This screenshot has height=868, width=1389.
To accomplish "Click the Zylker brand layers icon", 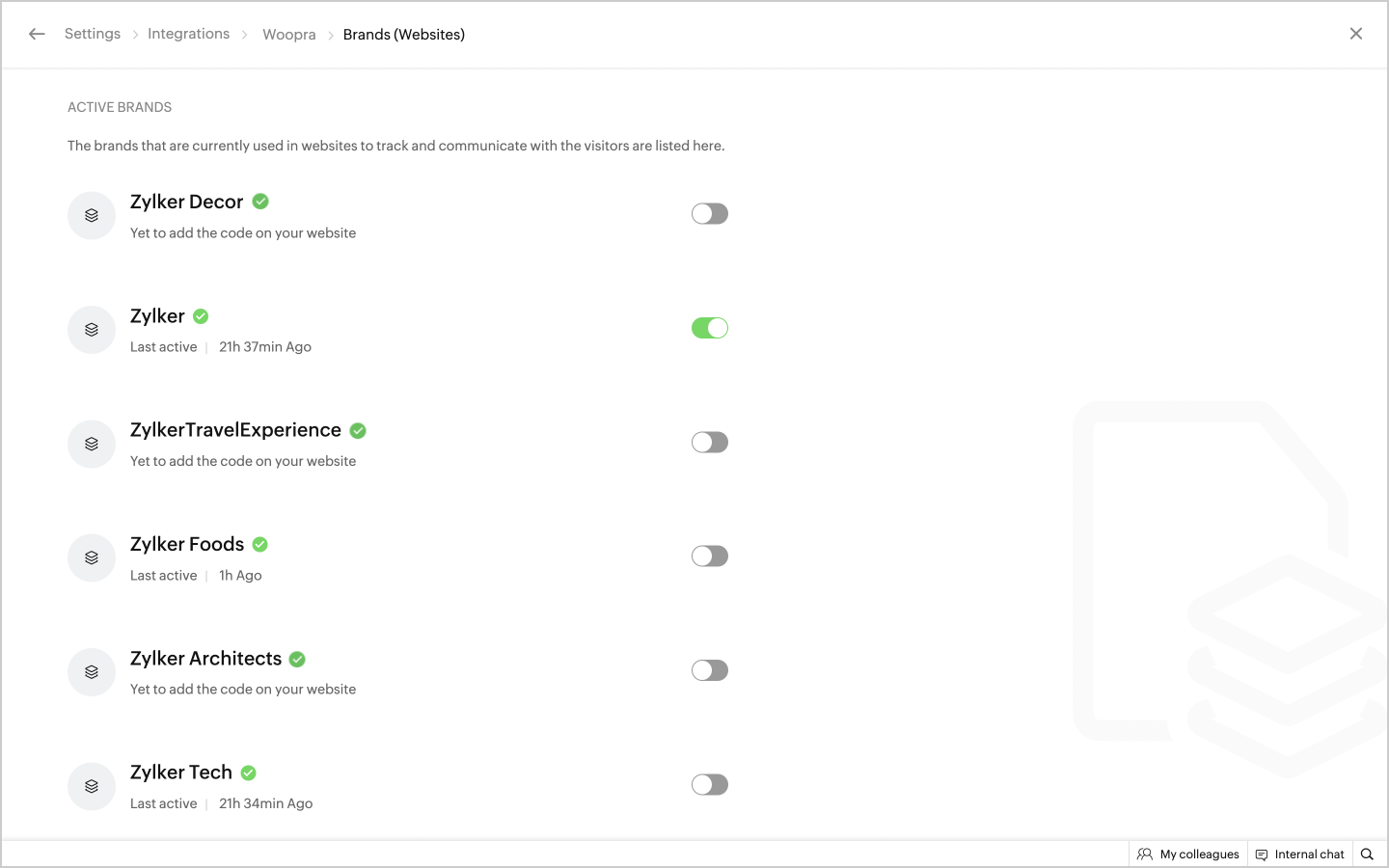I will tap(92, 330).
